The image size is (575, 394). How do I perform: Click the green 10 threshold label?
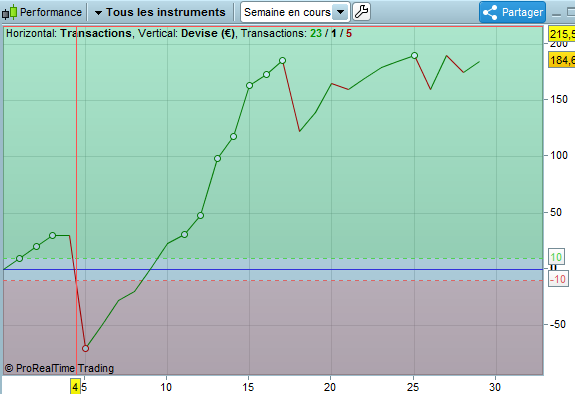(556, 257)
